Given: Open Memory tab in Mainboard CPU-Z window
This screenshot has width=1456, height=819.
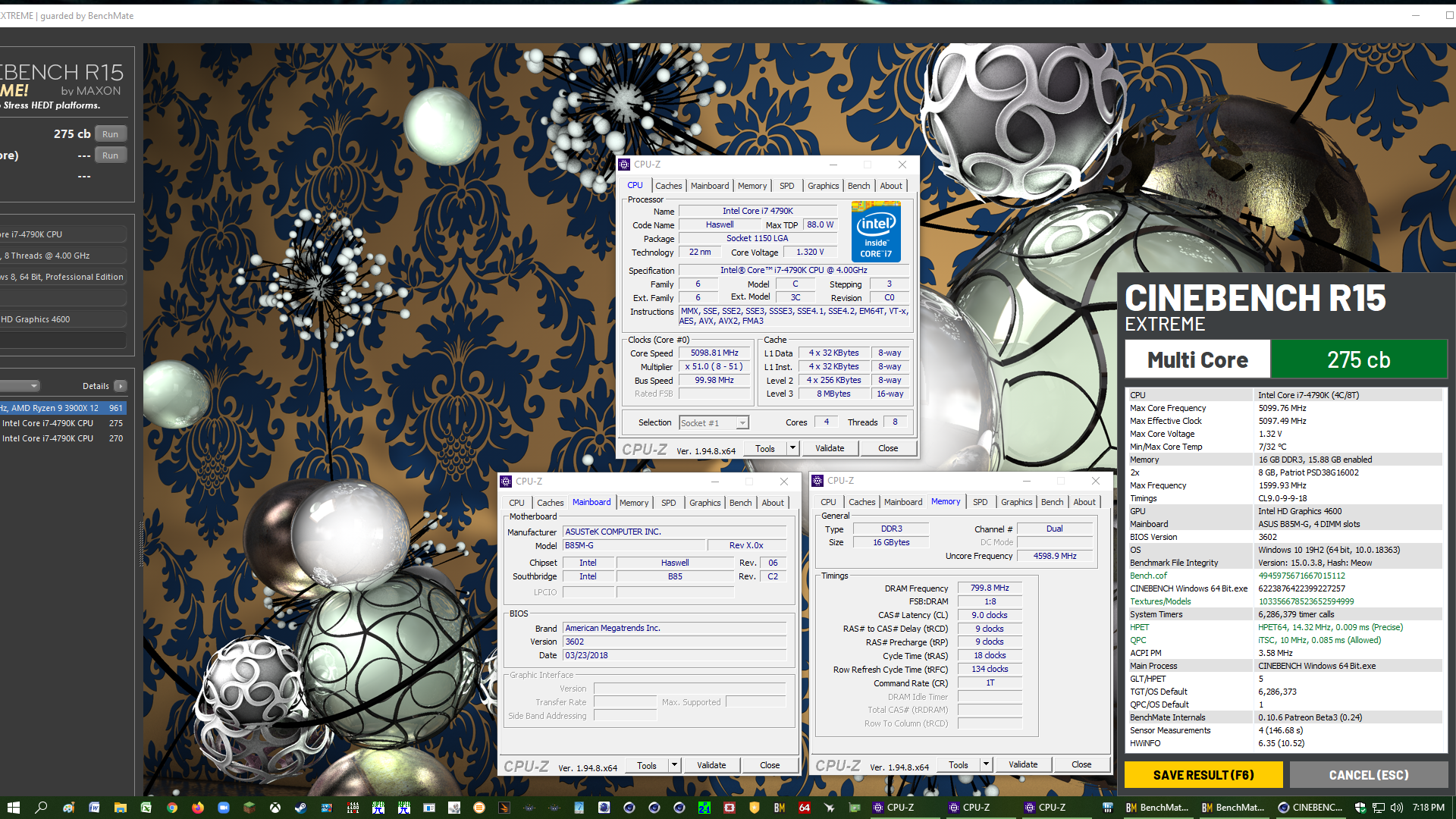Looking at the screenshot, I should pos(634,503).
